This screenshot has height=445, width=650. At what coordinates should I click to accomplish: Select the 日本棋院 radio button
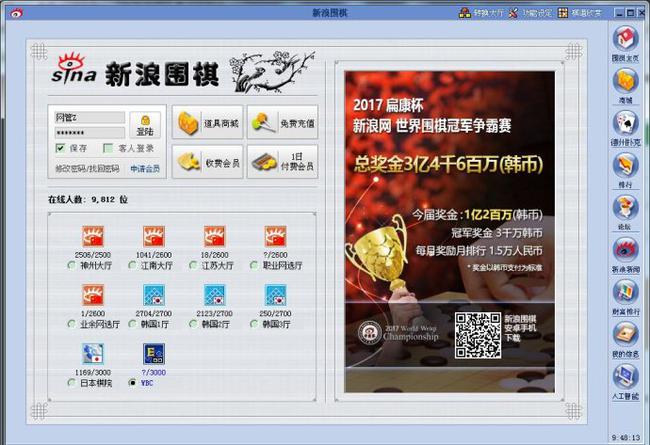click(71, 383)
